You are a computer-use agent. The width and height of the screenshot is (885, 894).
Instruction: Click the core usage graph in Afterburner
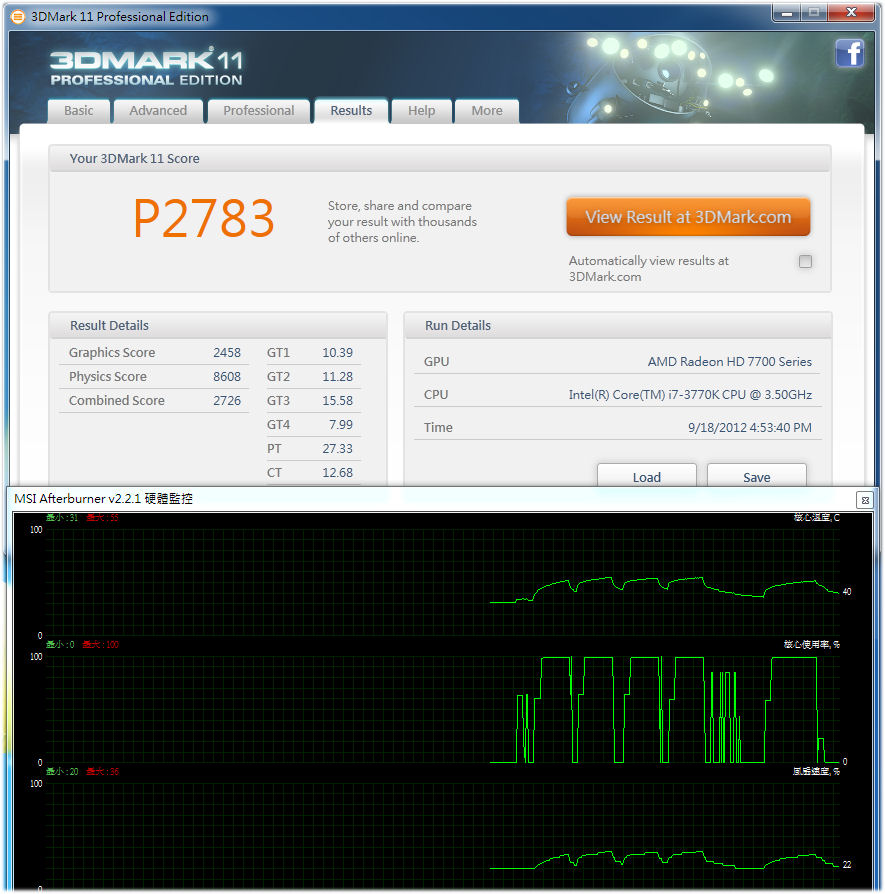(x=442, y=709)
